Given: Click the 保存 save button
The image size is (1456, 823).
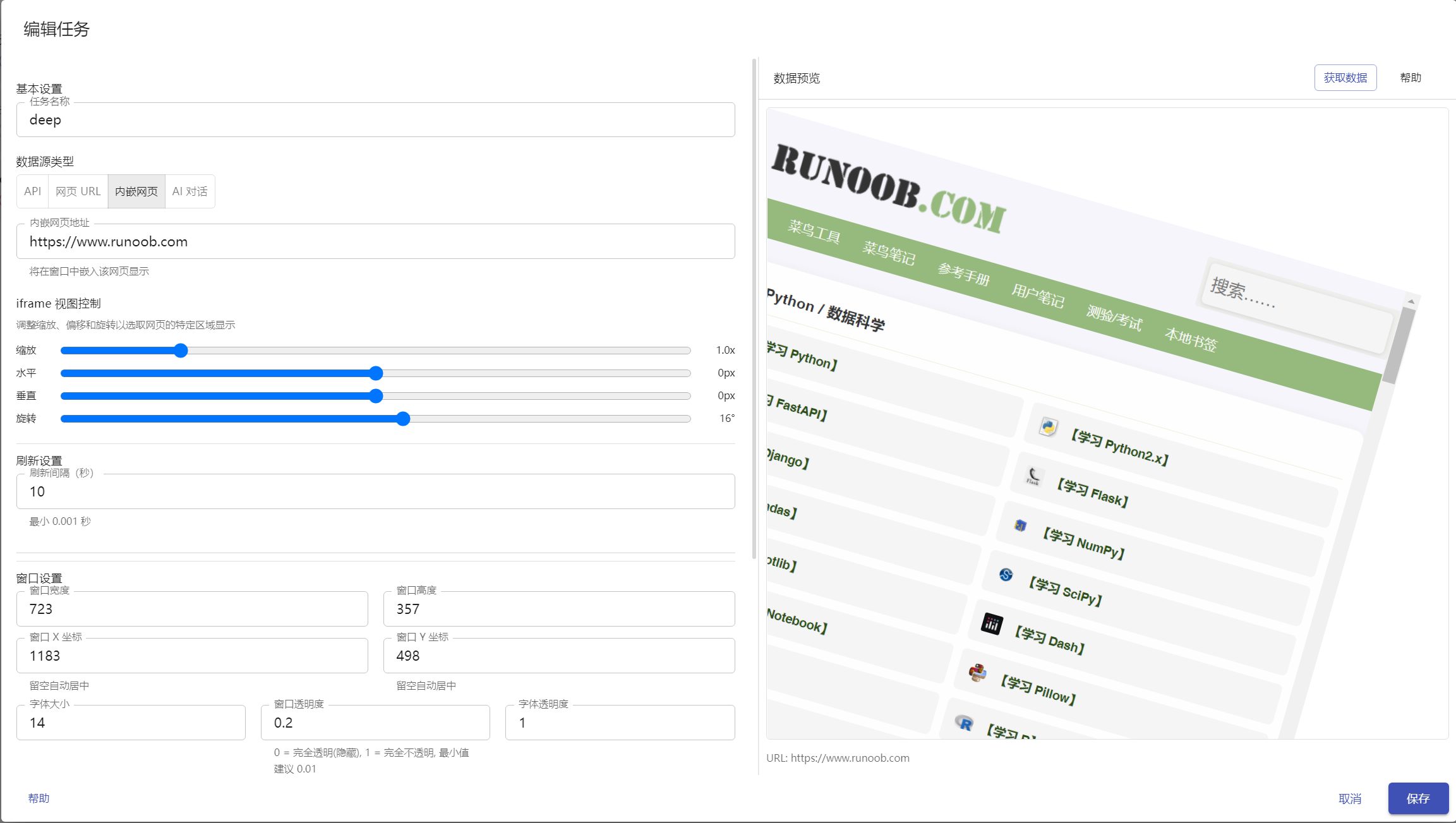Looking at the screenshot, I should (1418, 799).
